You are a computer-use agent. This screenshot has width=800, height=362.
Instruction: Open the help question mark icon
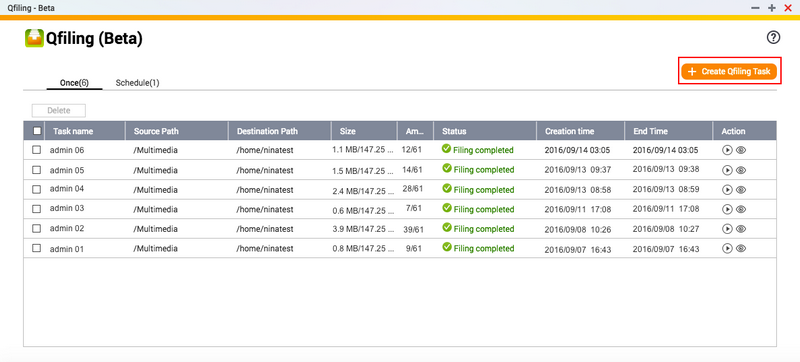[774, 37]
